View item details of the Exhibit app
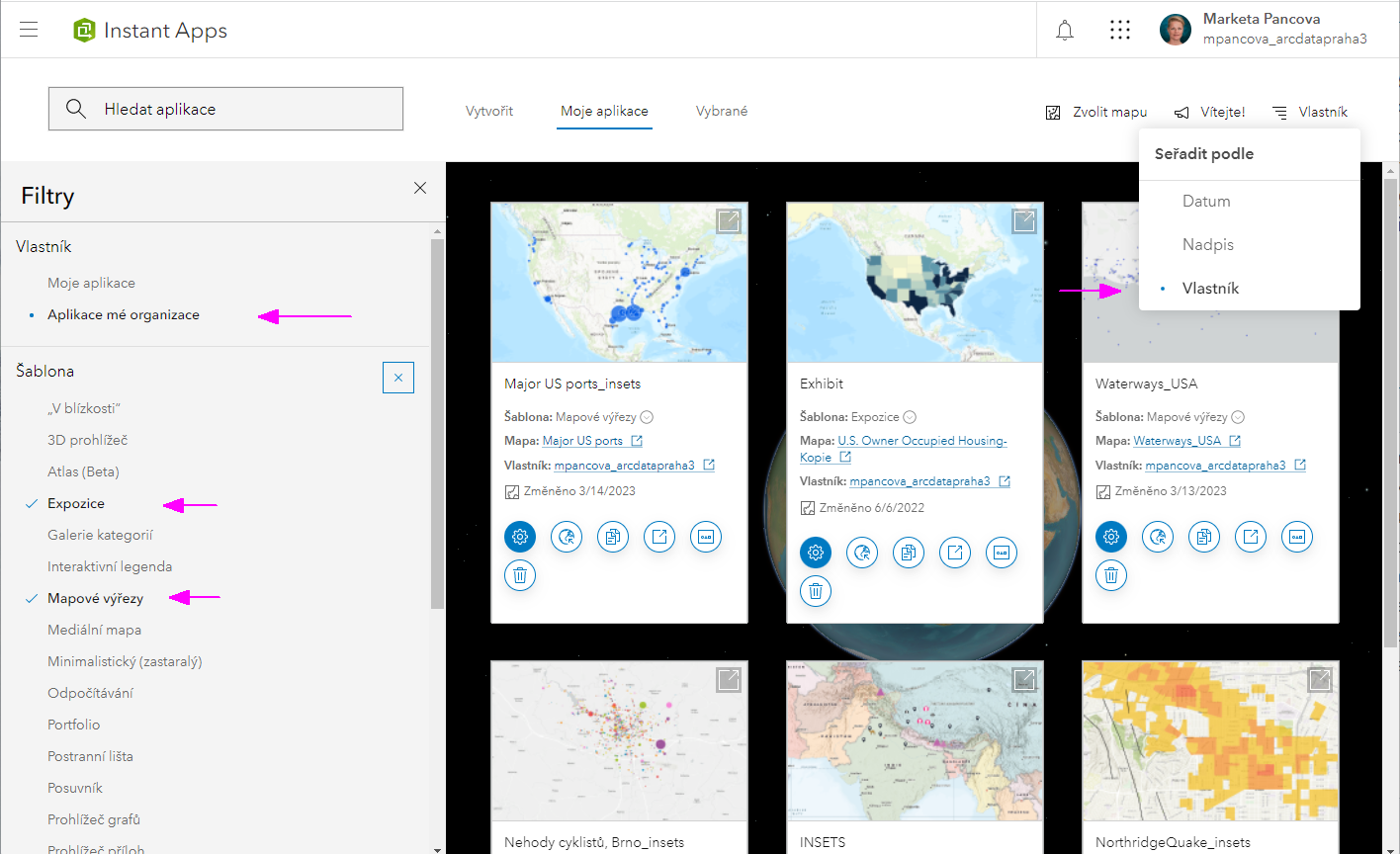Image resolution: width=1400 pixels, height=854 pixels. (x=1002, y=553)
